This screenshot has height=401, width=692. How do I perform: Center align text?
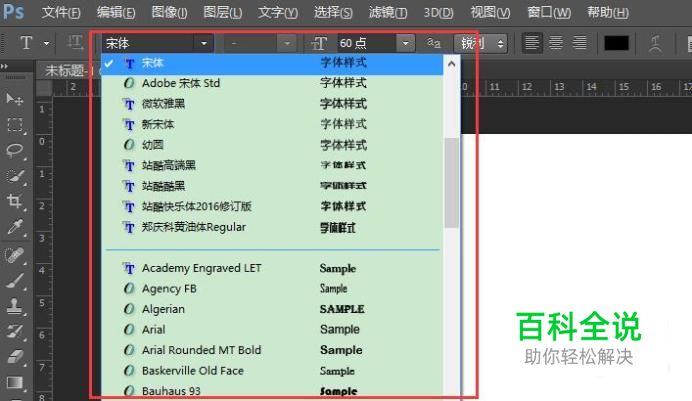556,43
